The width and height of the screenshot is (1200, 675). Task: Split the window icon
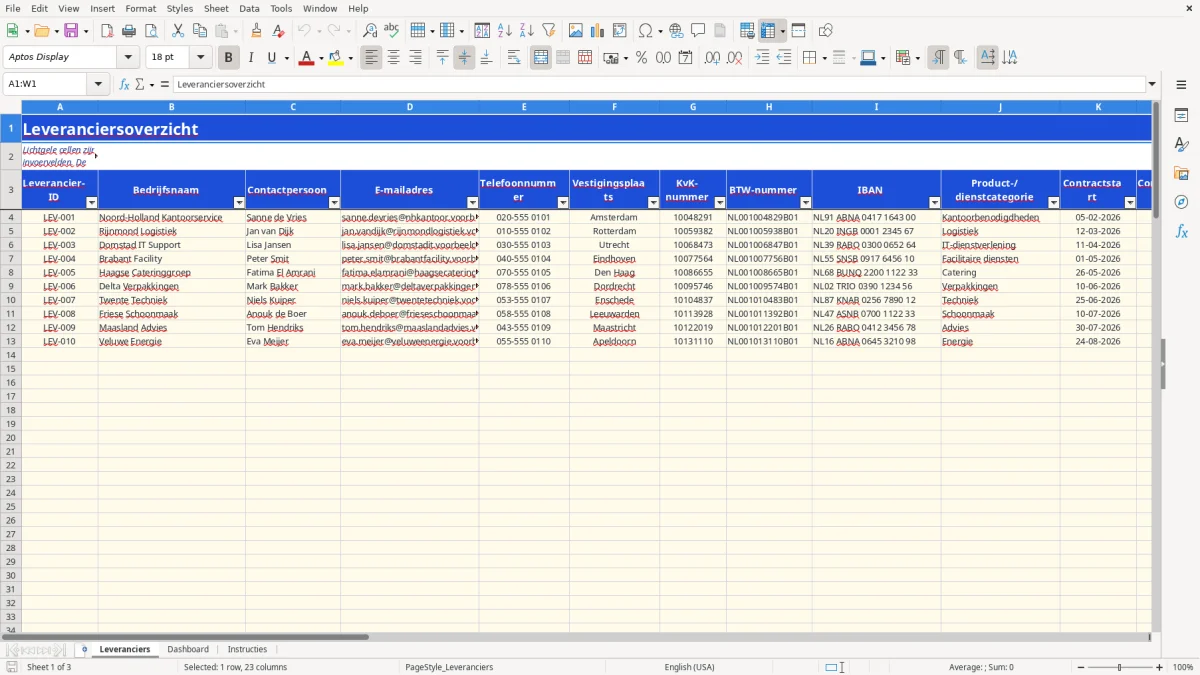pos(798,31)
